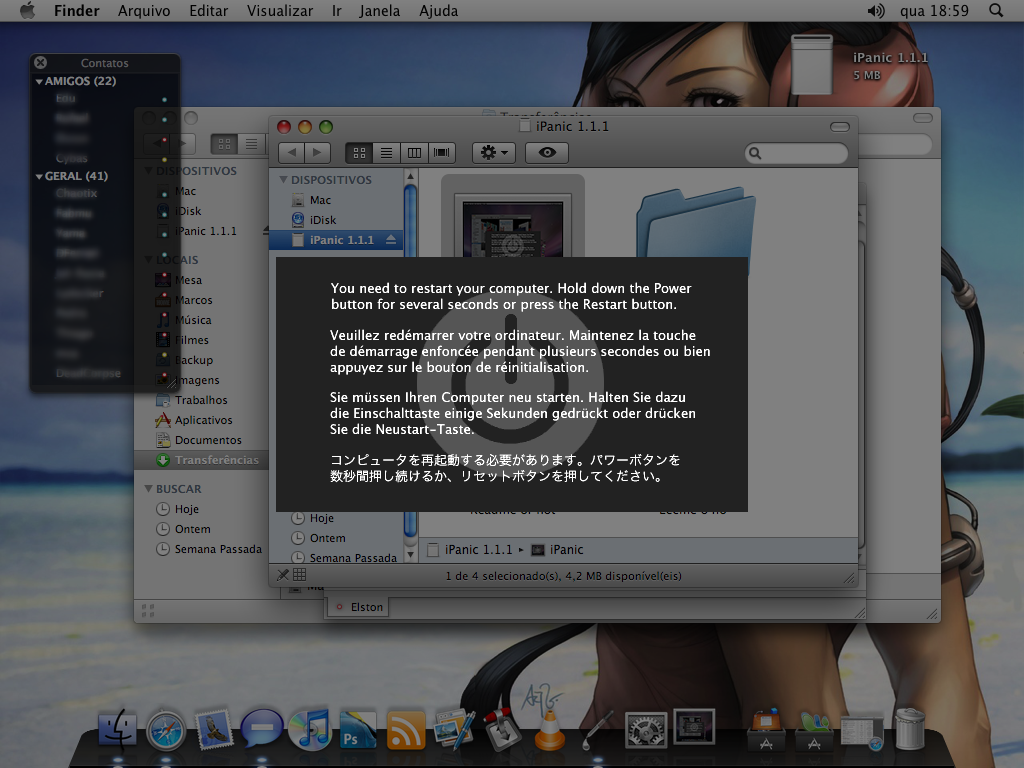Switch iPanic window to list view
This screenshot has width=1024, height=768.
tap(387, 153)
